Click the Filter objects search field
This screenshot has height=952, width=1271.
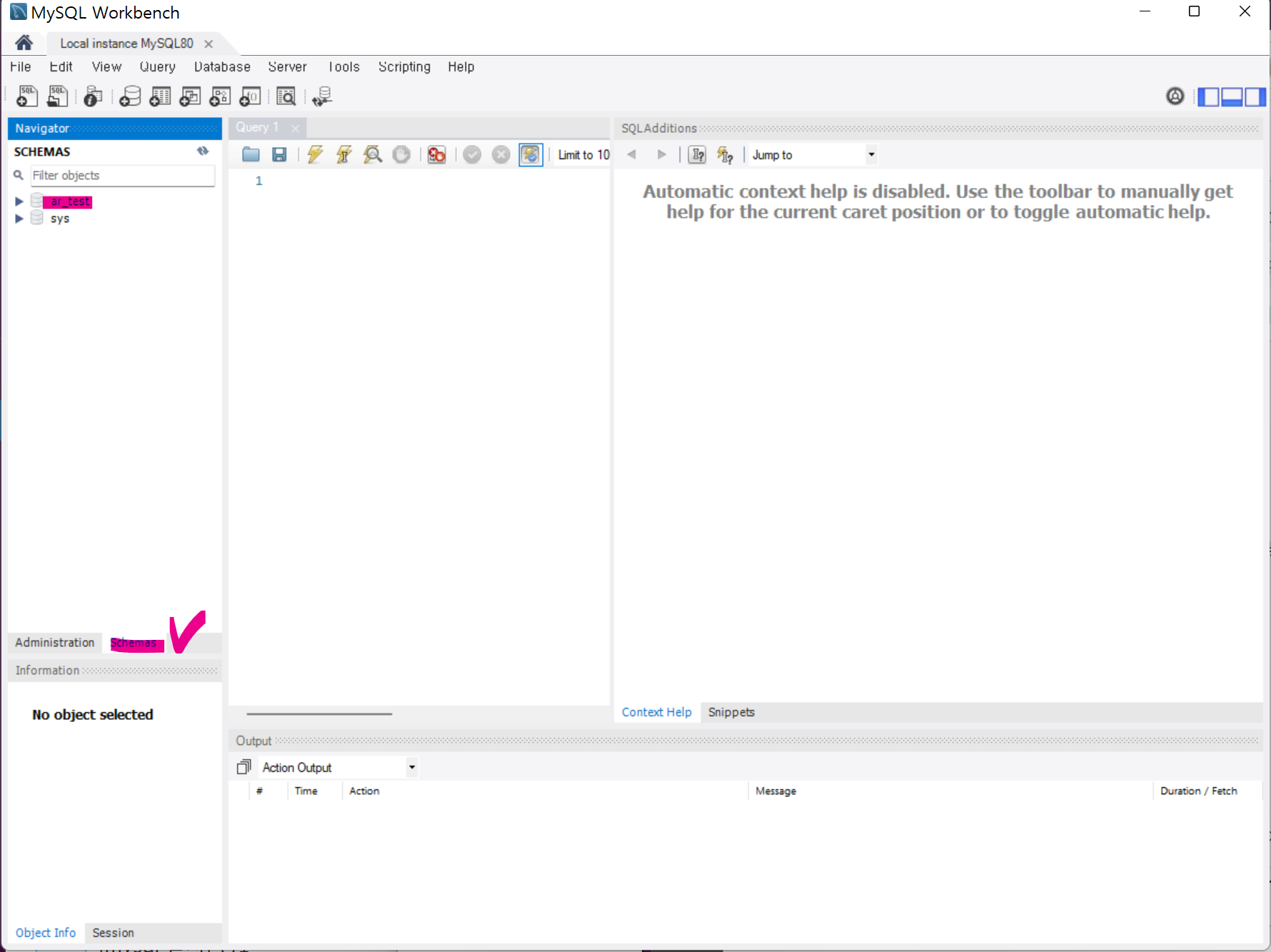[x=122, y=175]
